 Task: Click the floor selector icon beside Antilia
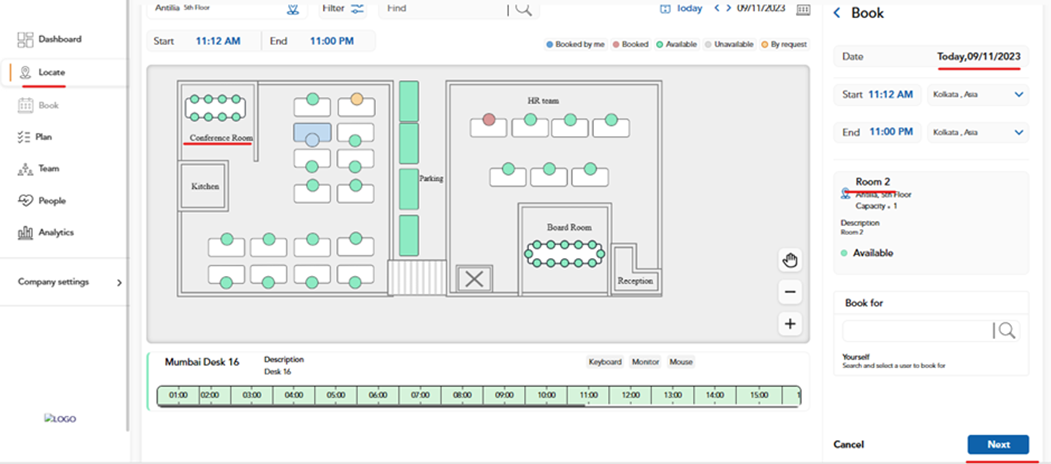293,9
